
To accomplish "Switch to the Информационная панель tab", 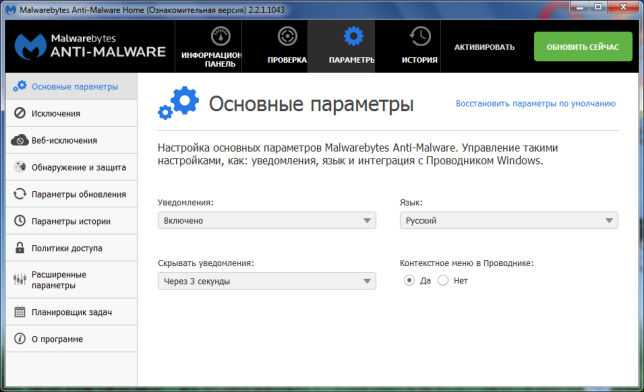I will pos(208,46).
